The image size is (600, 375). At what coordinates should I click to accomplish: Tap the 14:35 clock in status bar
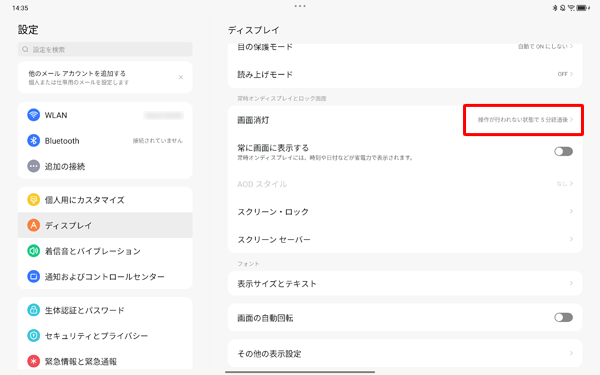[20, 8]
